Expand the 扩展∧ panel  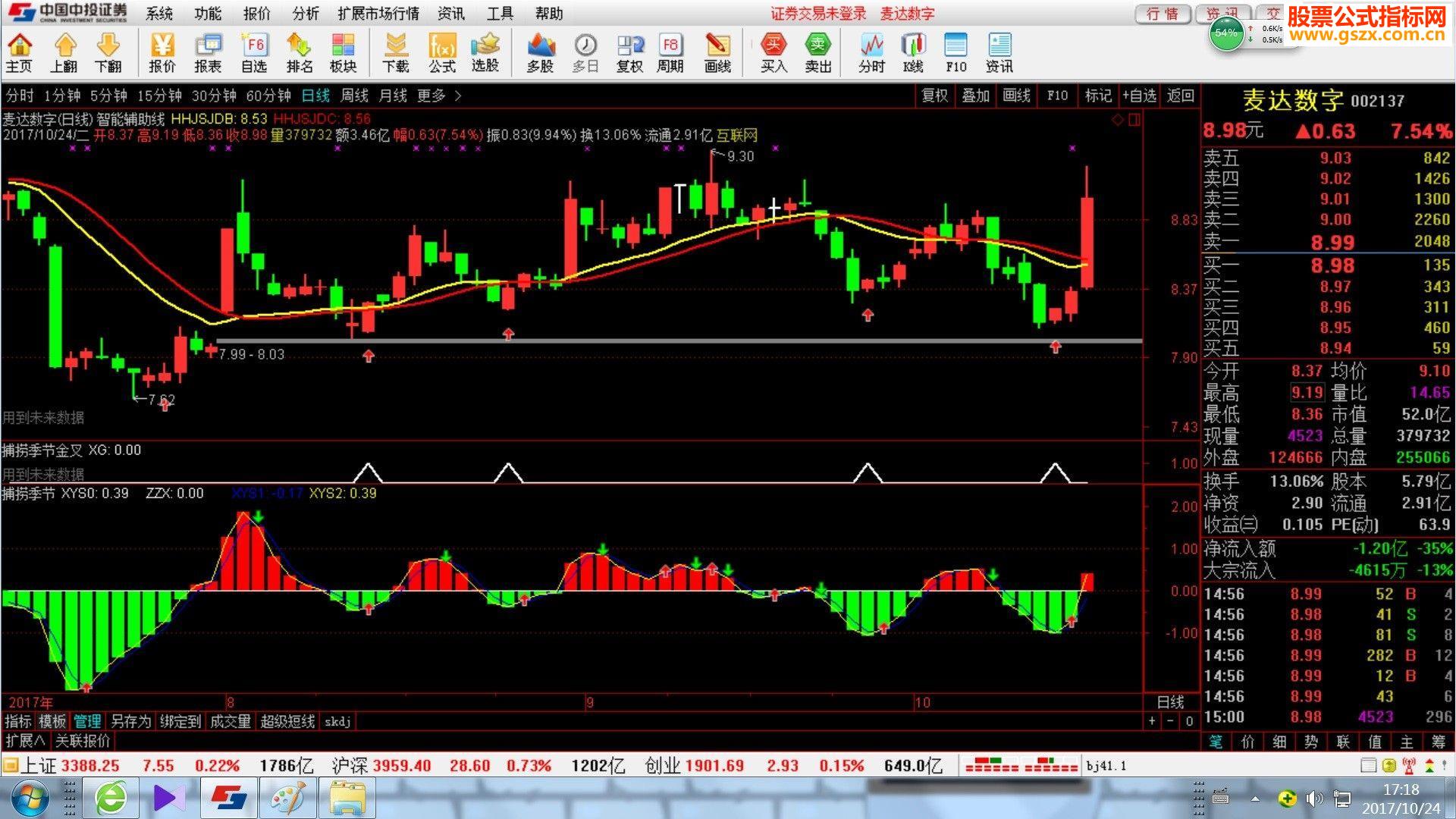point(25,740)
